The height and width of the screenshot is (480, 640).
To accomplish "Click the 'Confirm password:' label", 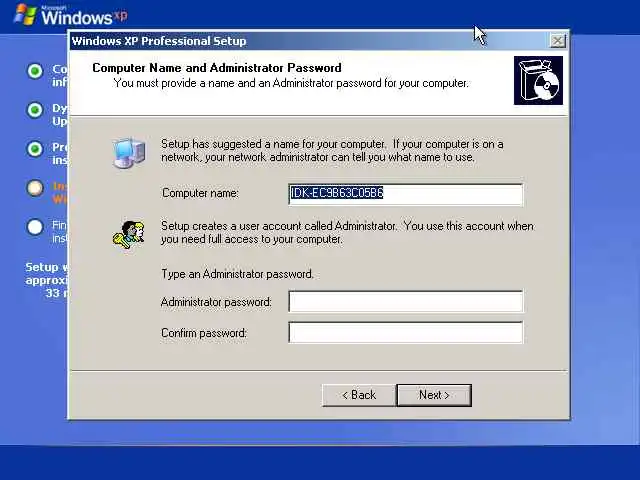I will 204,333.
